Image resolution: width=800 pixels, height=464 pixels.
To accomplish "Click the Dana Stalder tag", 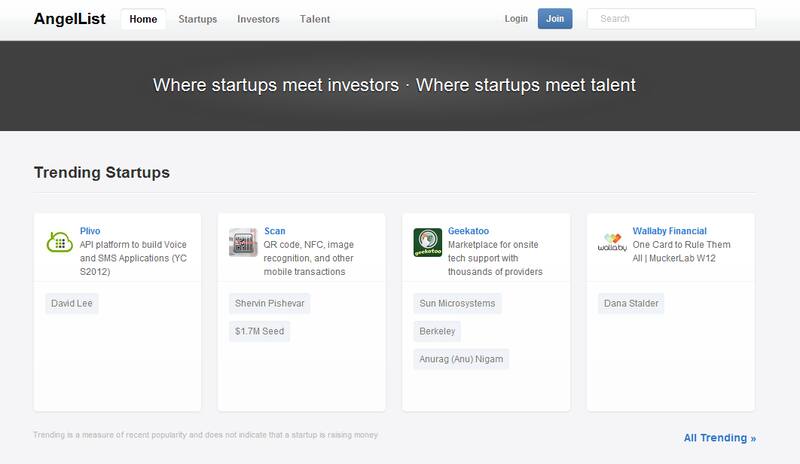I will tap(632, 303).
